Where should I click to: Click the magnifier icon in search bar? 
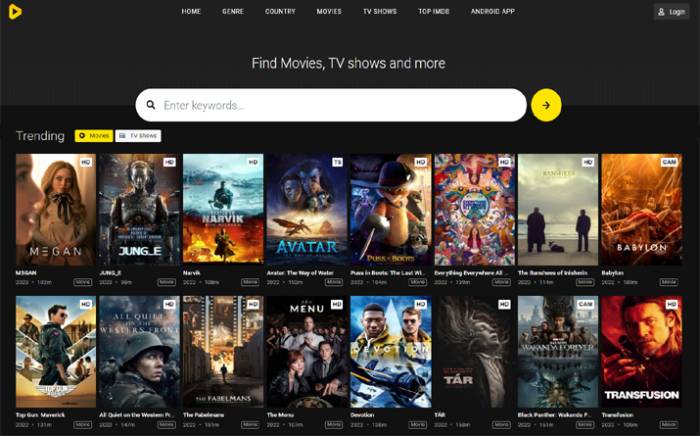pos(151,105)
